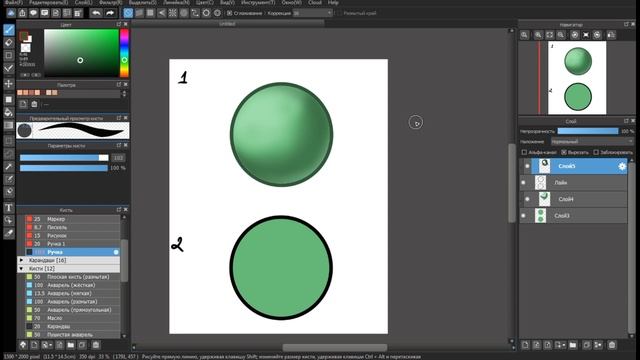Open the Коррекция dropdown
Image resolution: width=640 pixels, height=360 pixels.
(313, 13)
